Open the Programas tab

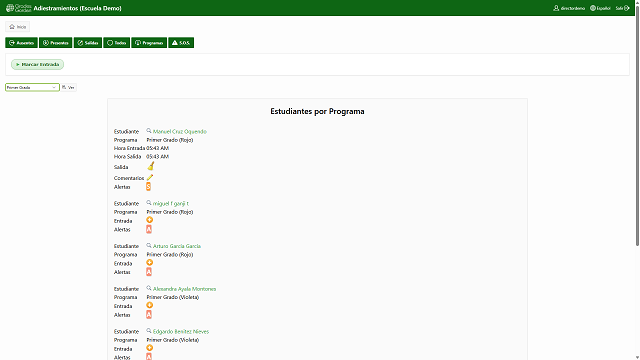[149, 43]
